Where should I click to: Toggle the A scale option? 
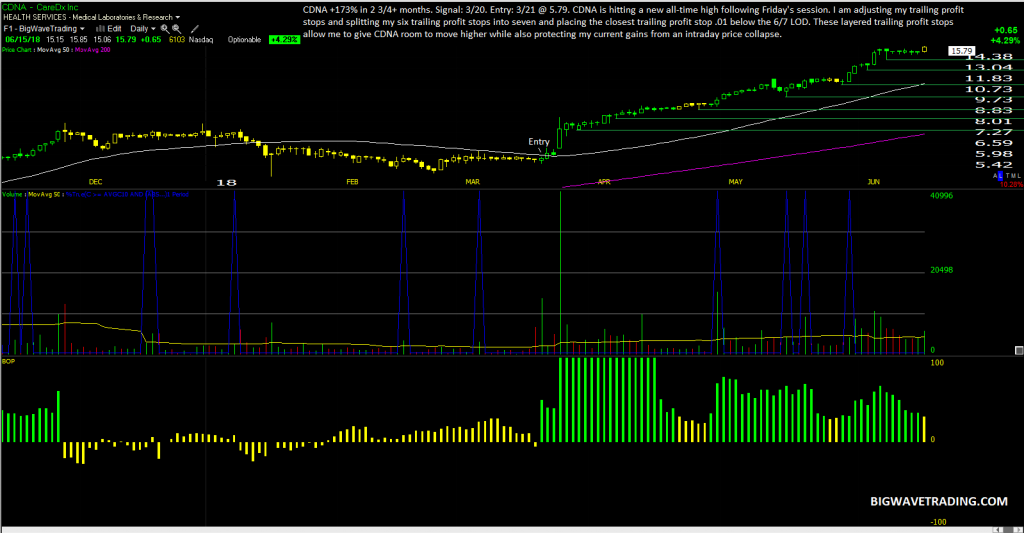[995, 176]
